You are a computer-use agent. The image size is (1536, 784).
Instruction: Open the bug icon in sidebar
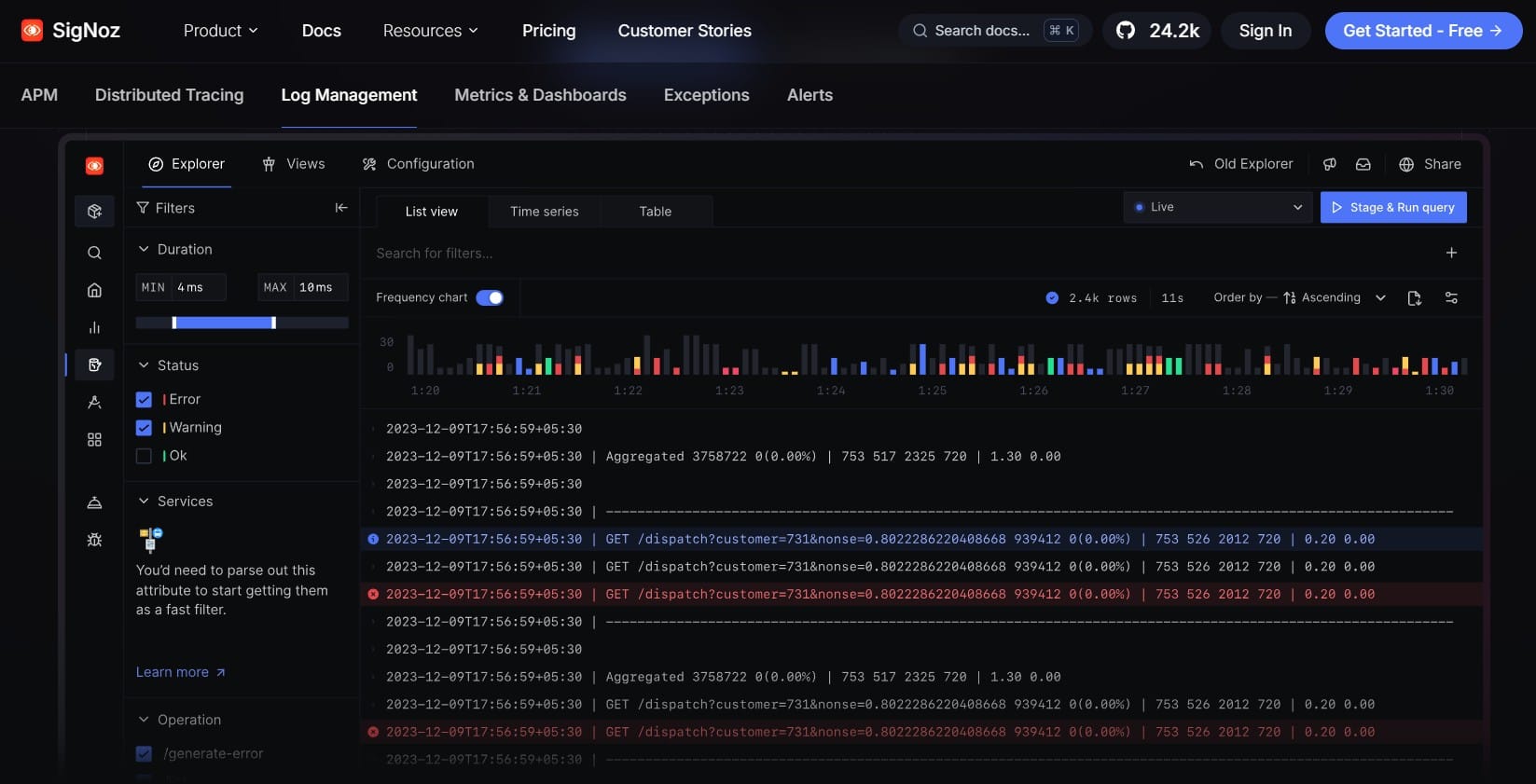click(x=94, y=540)
